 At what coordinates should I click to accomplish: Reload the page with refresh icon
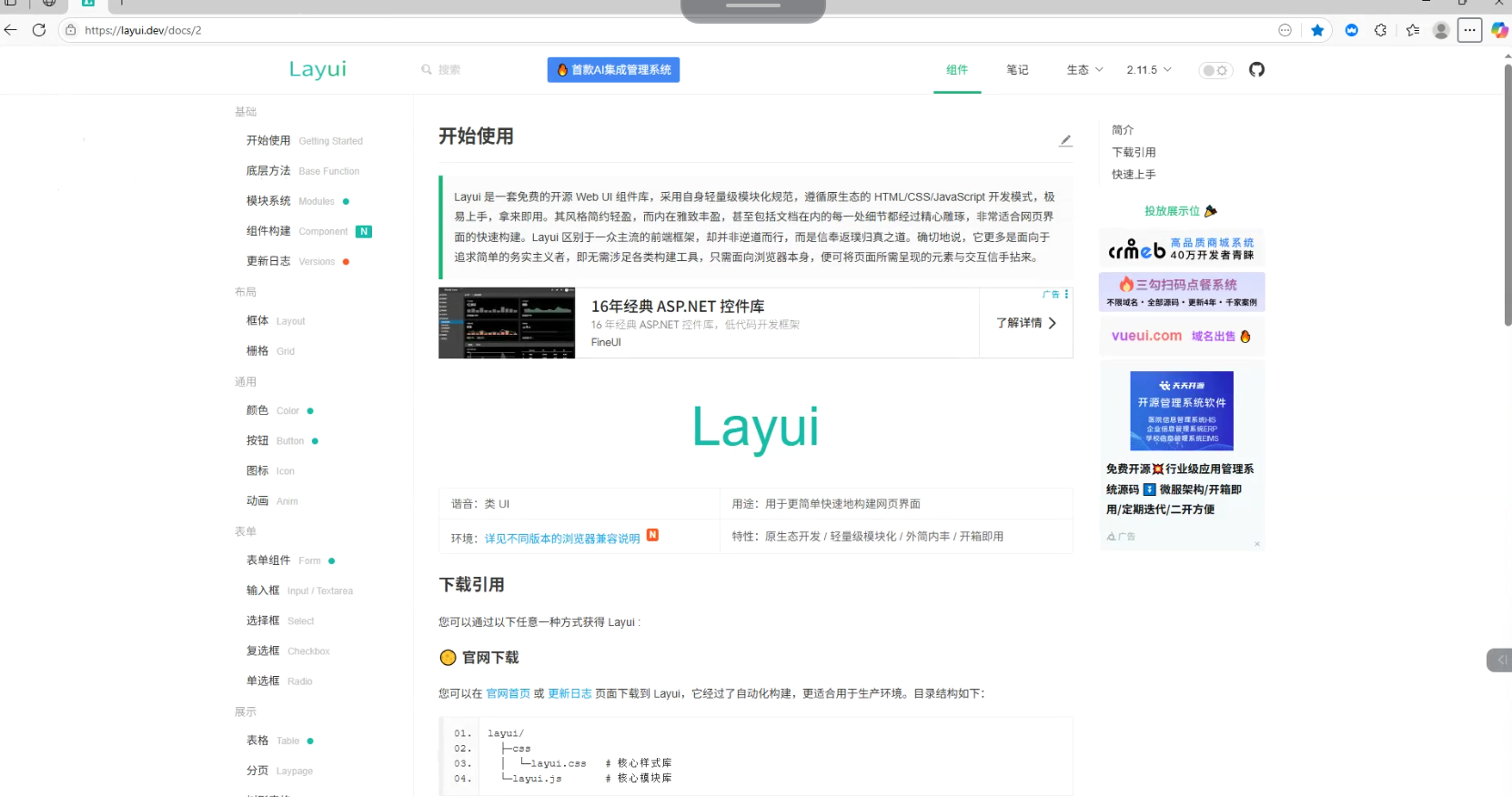click(x=38, y=30)
